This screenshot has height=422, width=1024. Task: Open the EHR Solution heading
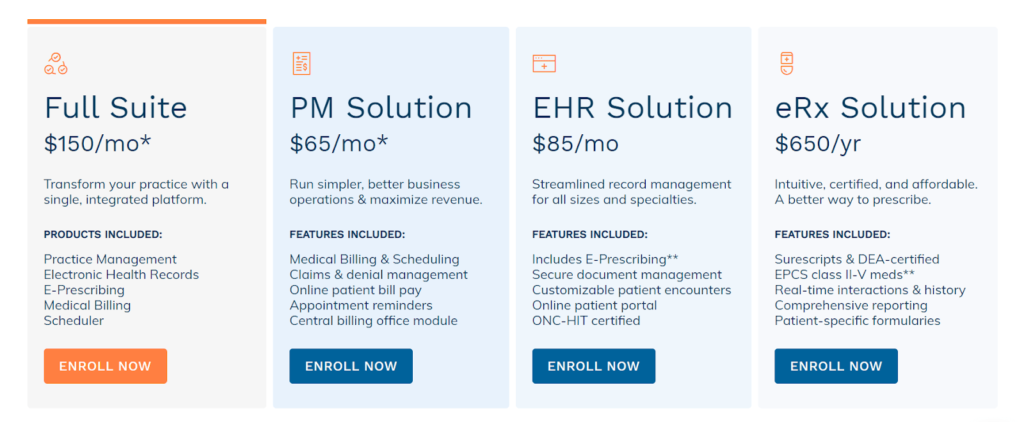coord(632,108)
